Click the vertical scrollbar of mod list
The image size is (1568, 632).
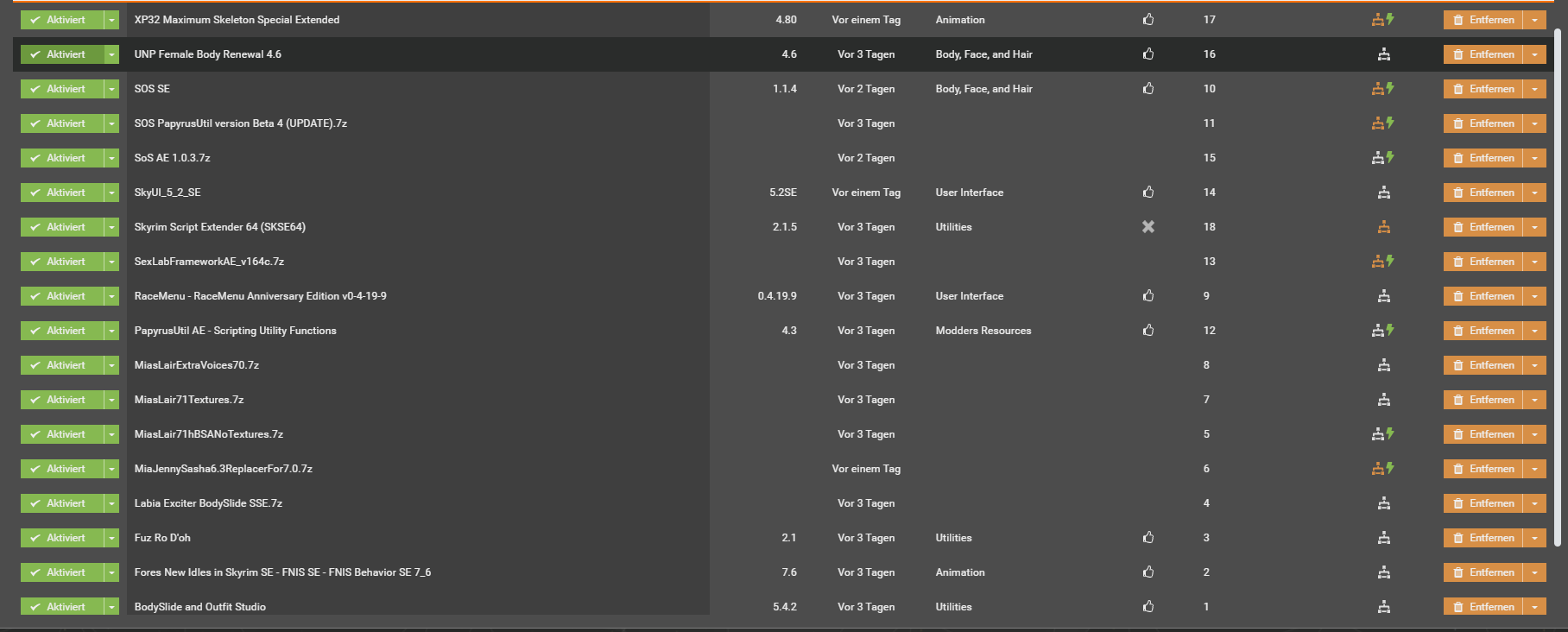1558,287
